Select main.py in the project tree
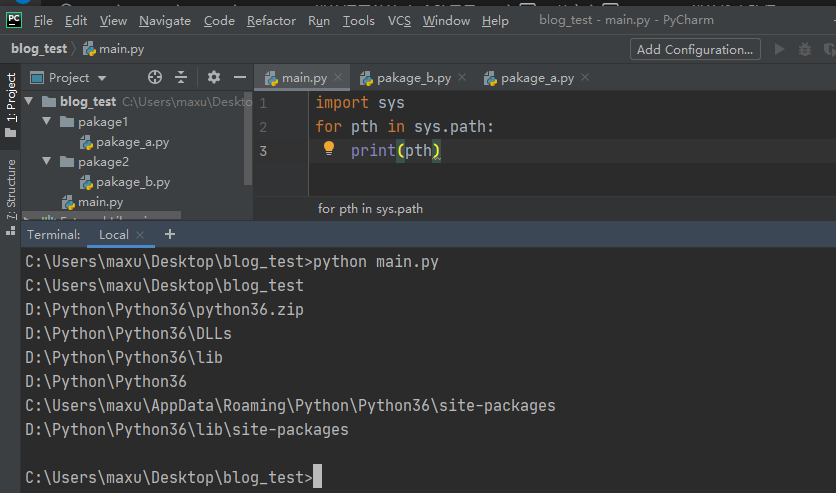 click(x=100, y=202)
